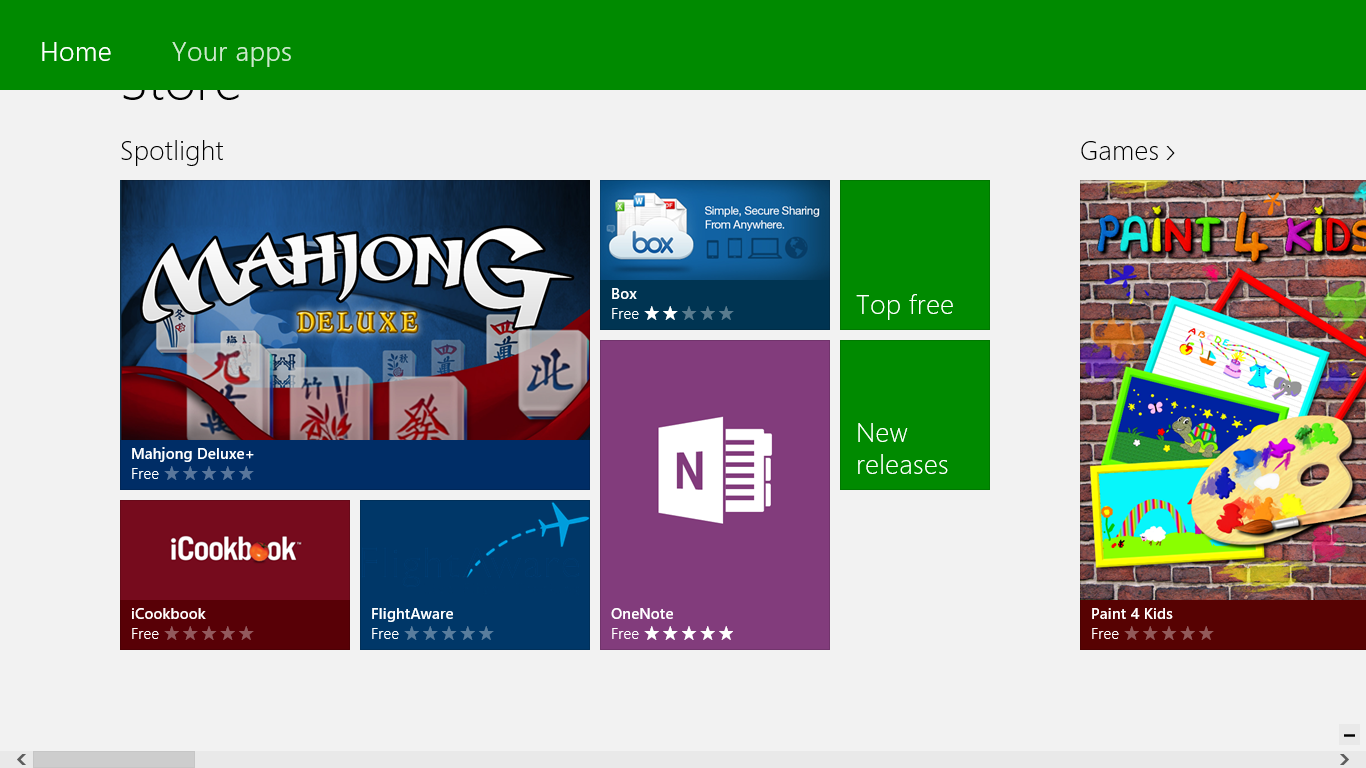Click the OneNote five-star rating

(689, 634)
